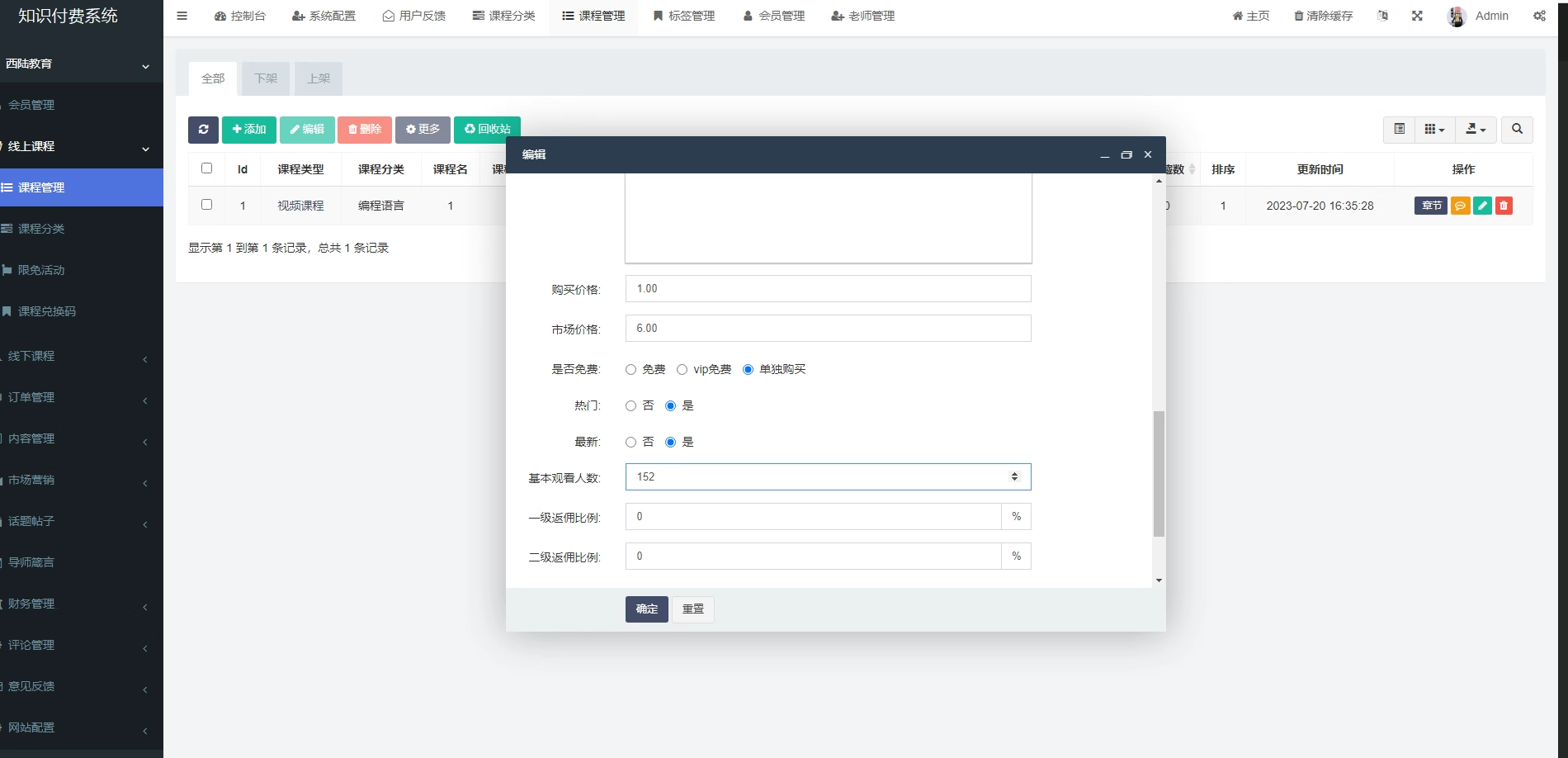Switch to 全部 tab
The image size is (1568, 758).
coord(213,78)
